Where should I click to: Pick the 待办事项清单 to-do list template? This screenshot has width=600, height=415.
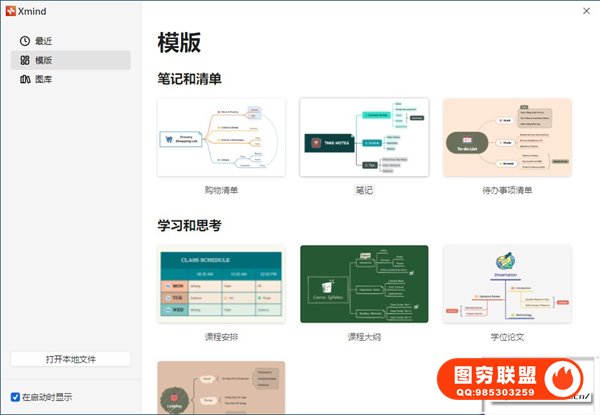[507, 137]
